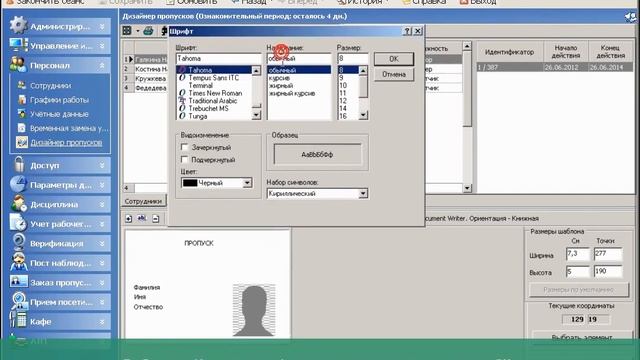Viewport: 640px width, 360px height.
Task: Click the sound icon at designer title bar
Action: [631, 17]
